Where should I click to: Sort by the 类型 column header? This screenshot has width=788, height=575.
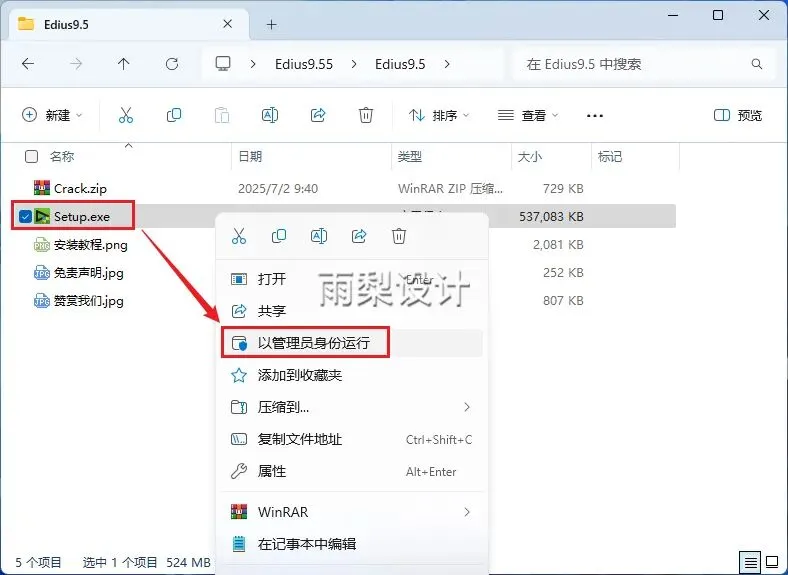click(x=410, y=156)
